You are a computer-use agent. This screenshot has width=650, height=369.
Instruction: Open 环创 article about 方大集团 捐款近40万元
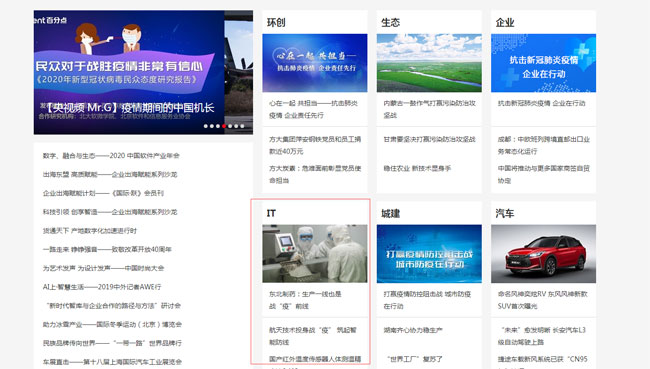(315, 145)
